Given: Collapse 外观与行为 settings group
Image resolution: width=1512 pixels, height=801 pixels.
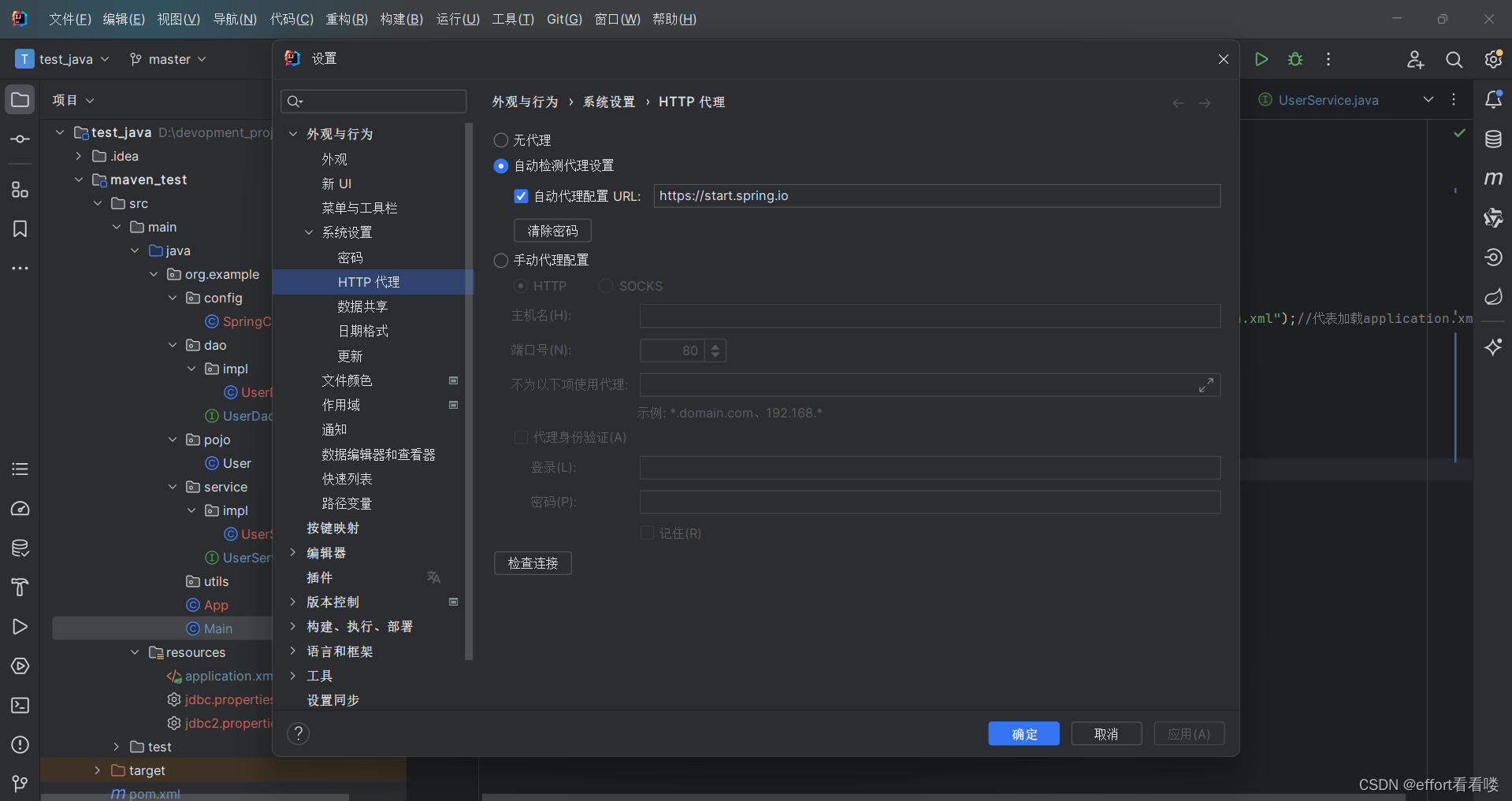Looking at the screenshot, I should pos(293,134).
